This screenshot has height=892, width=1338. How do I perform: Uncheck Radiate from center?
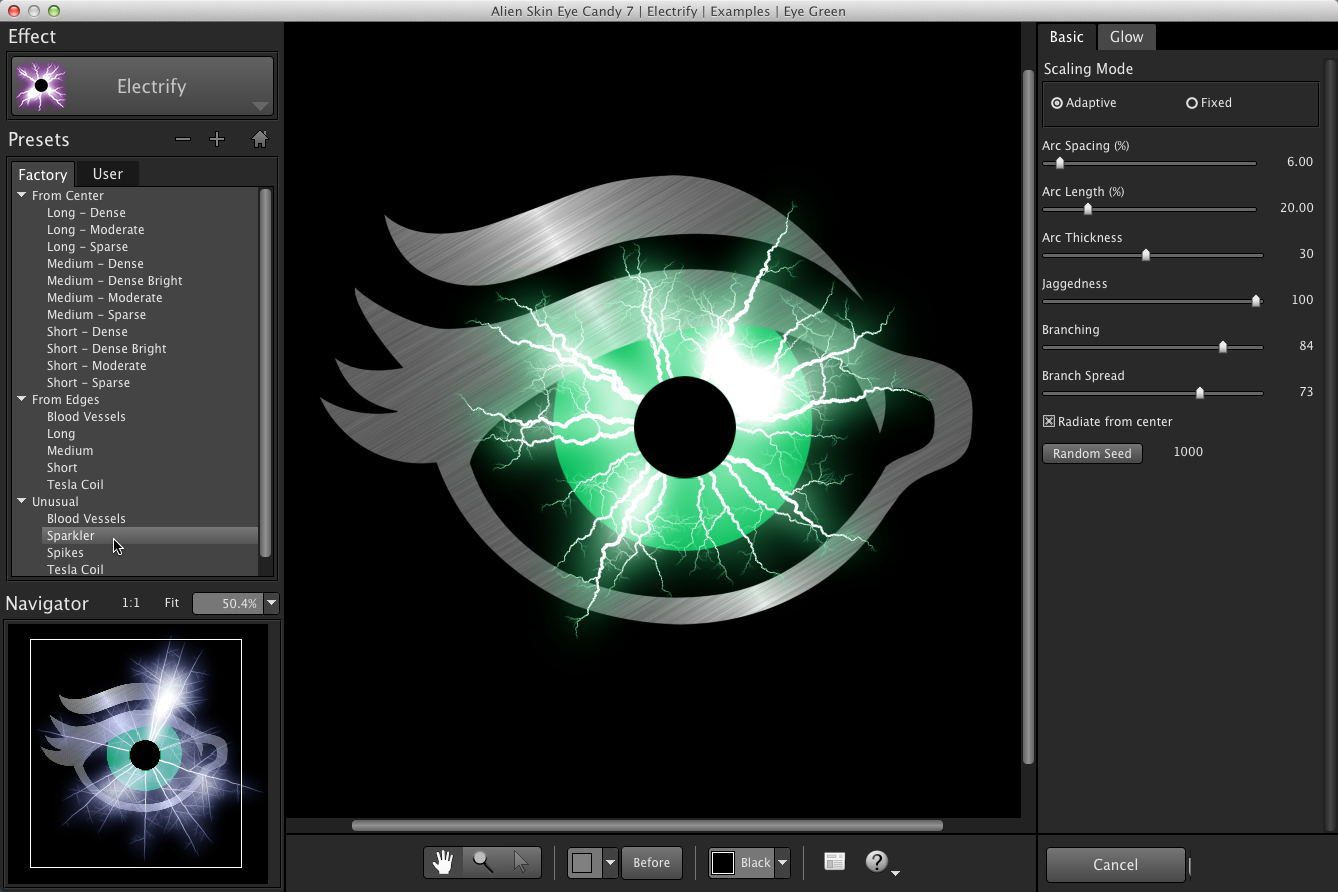(x=1050, y=421)
